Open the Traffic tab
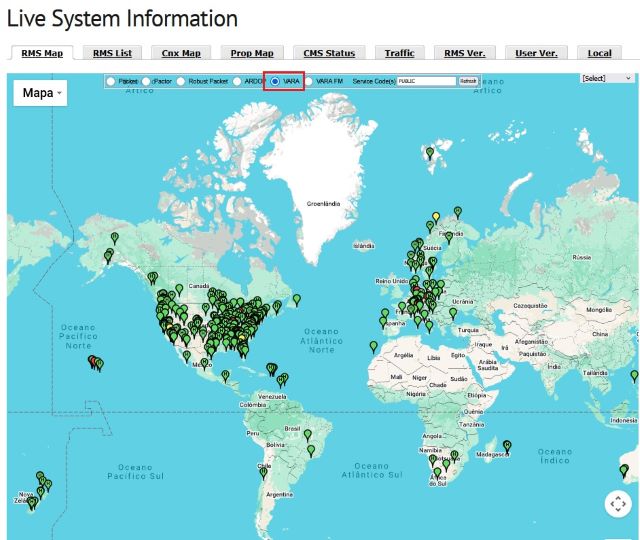This screenshot has height=540, width=640. pos(400,53)
